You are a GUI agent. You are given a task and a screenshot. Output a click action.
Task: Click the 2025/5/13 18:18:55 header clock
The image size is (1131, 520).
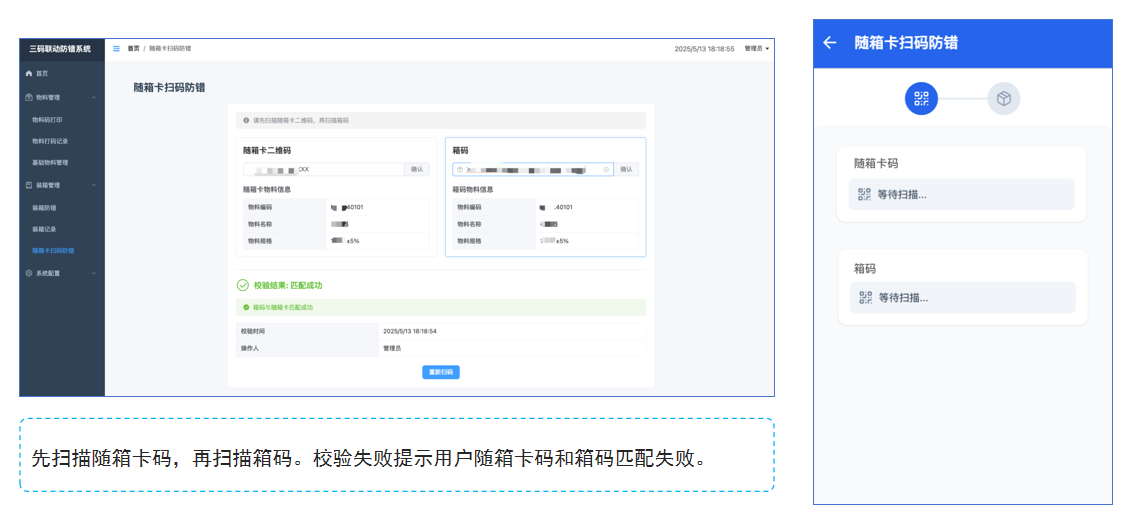pyautogui.click(x=704, y=49)
